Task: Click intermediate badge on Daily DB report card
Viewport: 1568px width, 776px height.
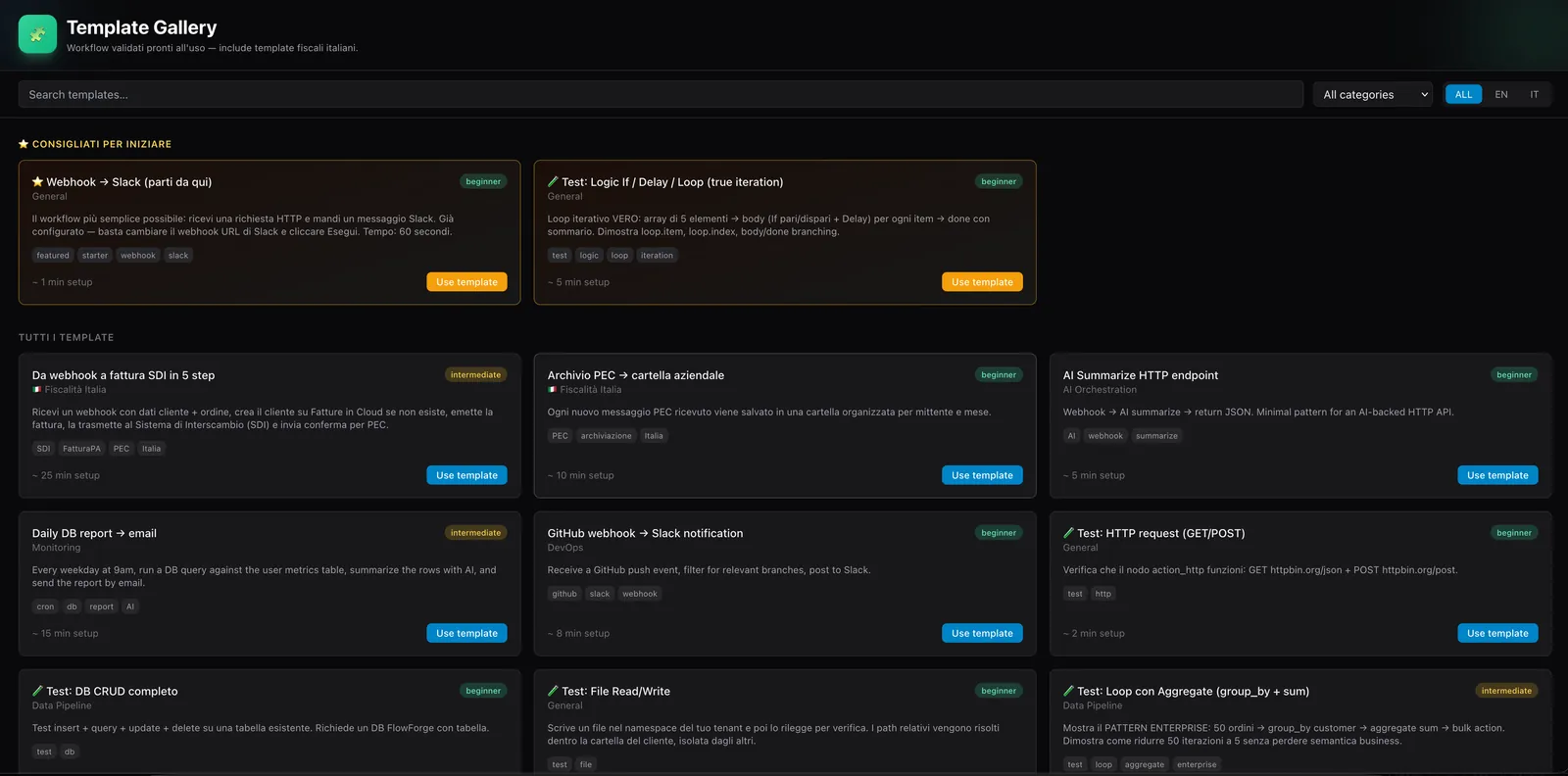Action: 475,533
